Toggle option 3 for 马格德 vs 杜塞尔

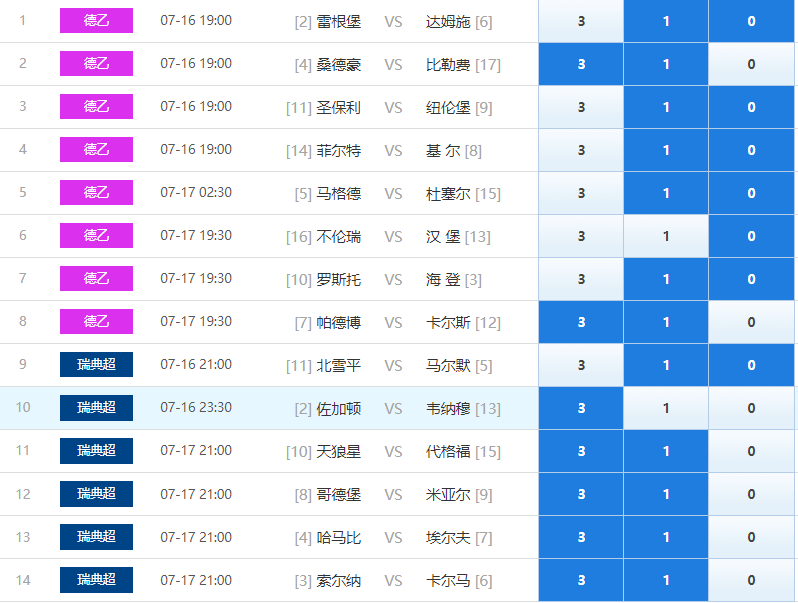click(x=581, y=193)
